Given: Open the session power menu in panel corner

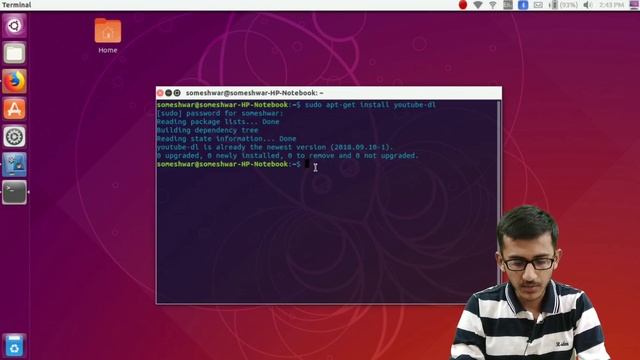Looking at the screenshot, I should [x=634, y=5].
